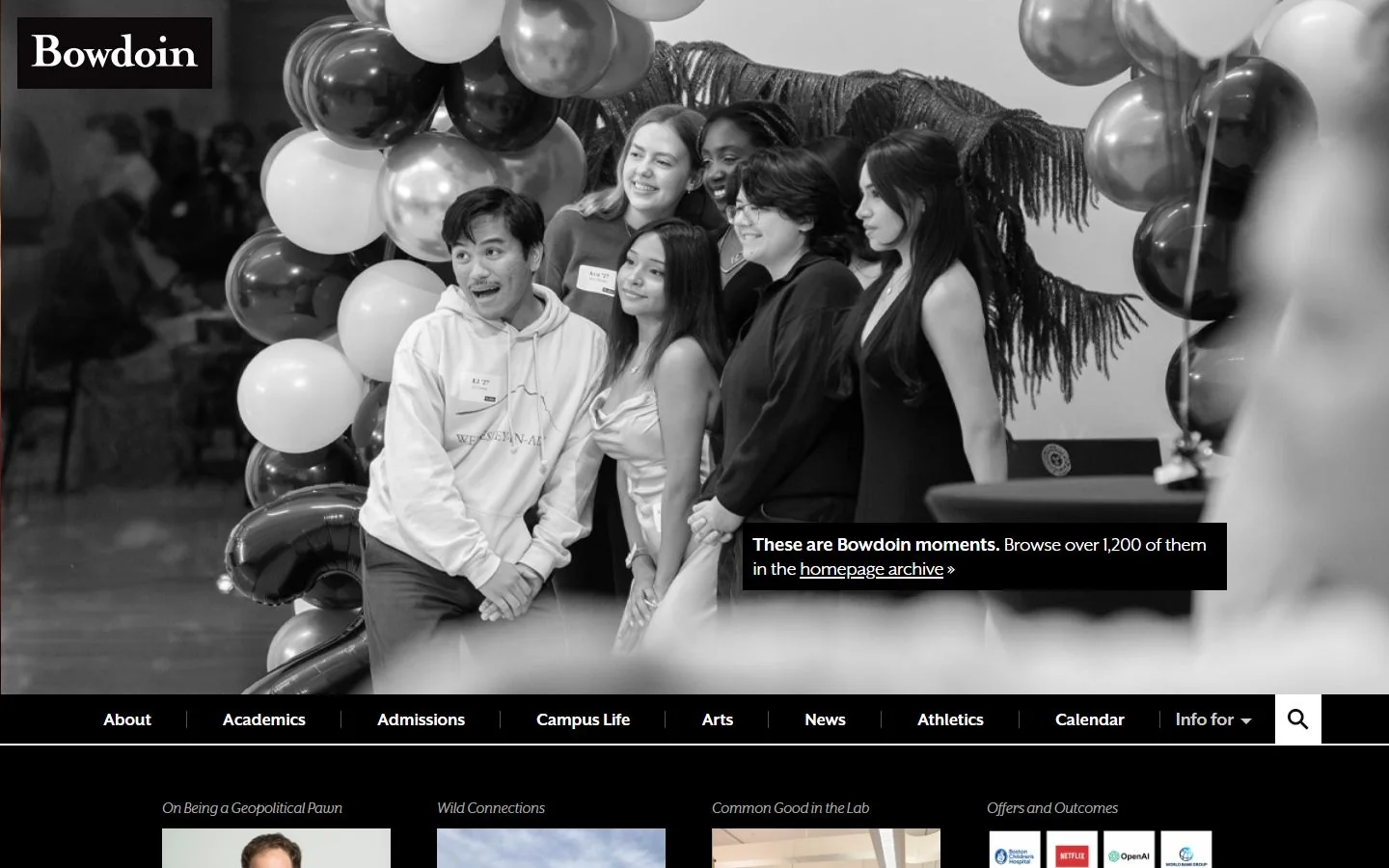
Task: Click the Netflix logo tile
Action: 1072,850
